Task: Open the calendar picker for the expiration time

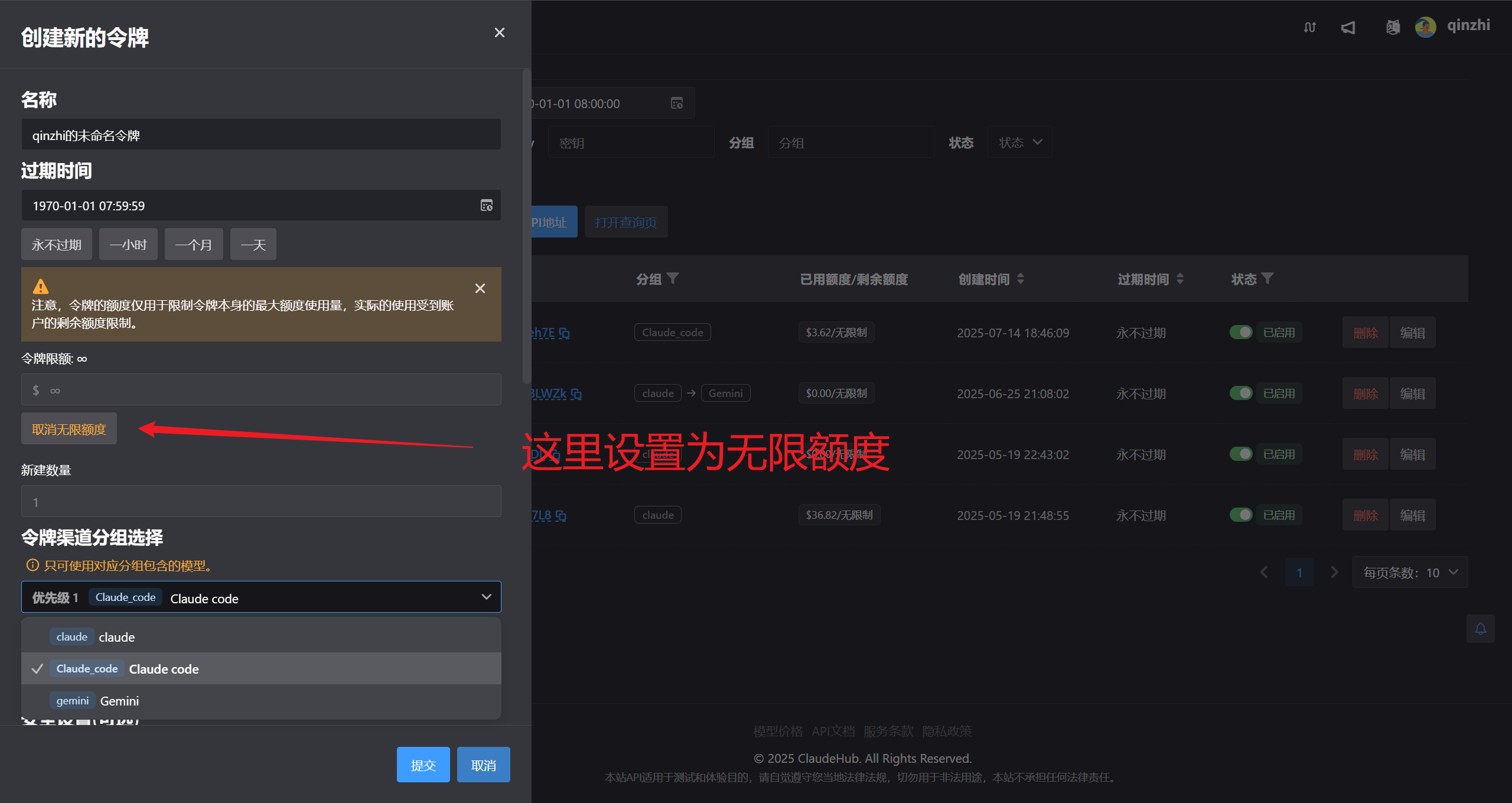Action: pos(486,206)
